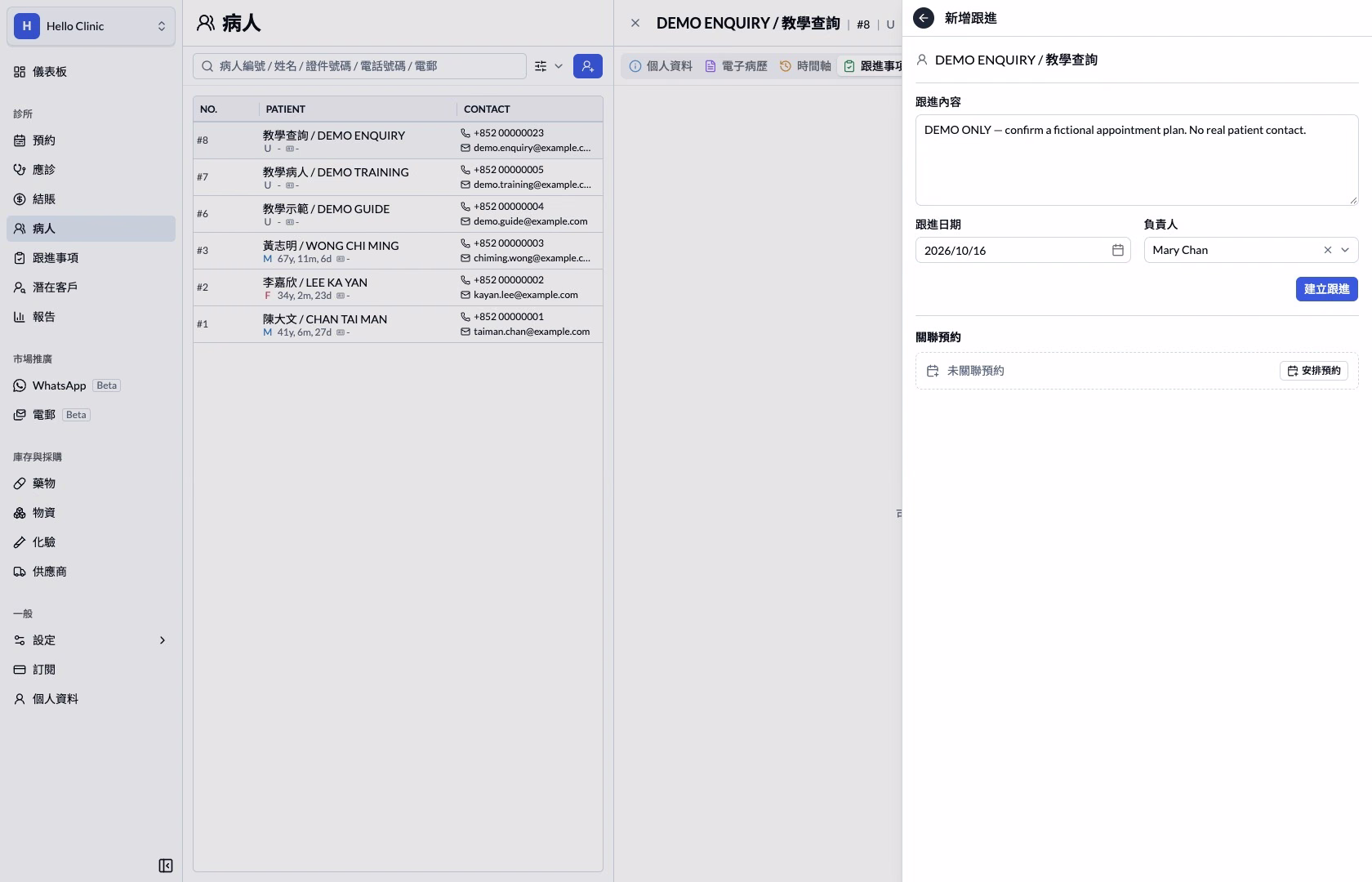Click the 安排預約 button
Viewport: 1372px width, 882px height.
point(1314,371)
